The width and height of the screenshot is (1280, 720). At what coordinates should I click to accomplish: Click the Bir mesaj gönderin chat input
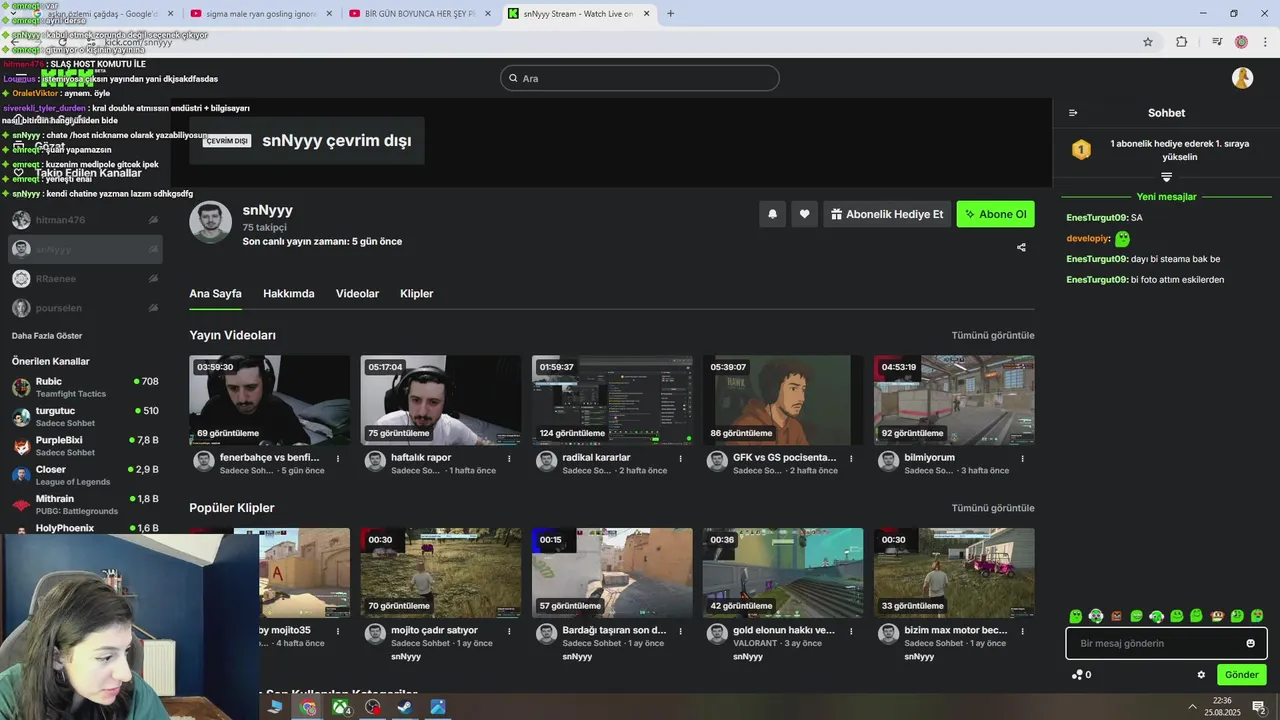pos(1166,643)
